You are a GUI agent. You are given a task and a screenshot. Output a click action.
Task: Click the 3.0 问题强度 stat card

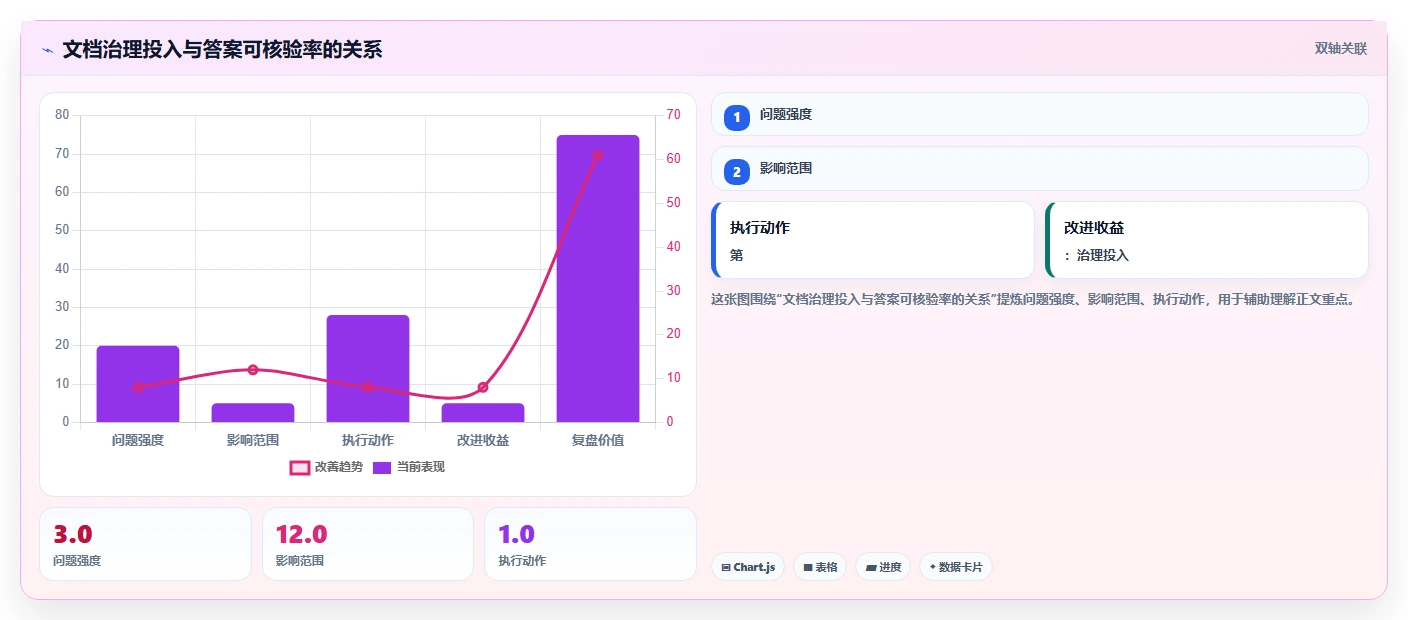tap(145, 544)
